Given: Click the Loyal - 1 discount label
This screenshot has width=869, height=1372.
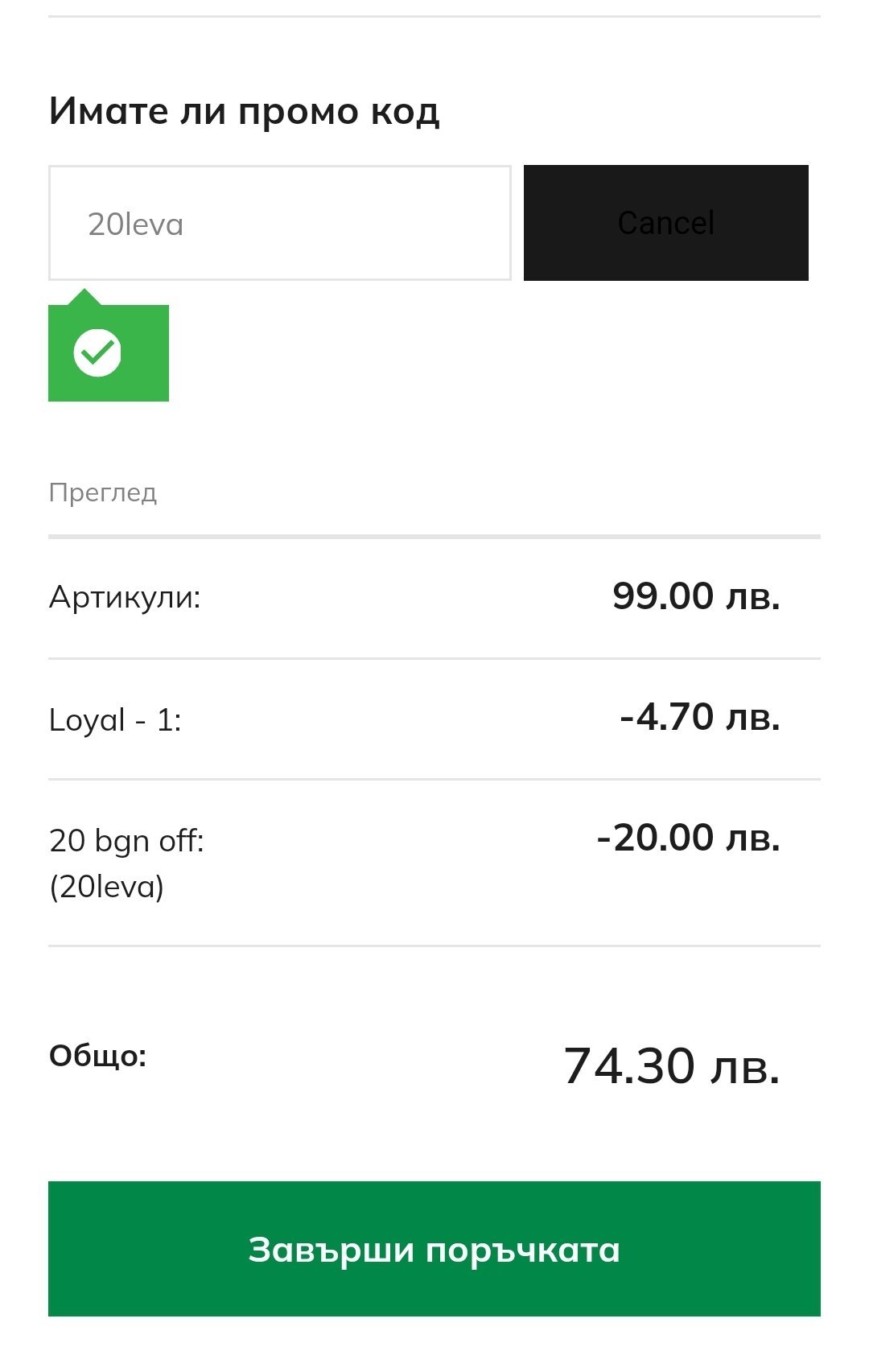Looking at the screenshot, I should 115,719.
